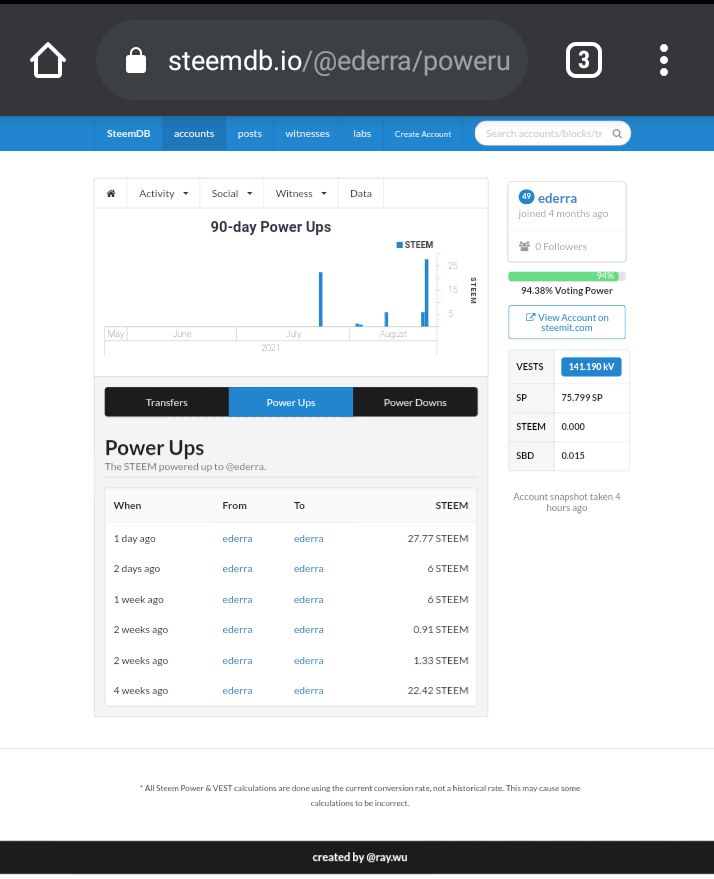Click the home icon in account menu

click(x=111, y=193)
